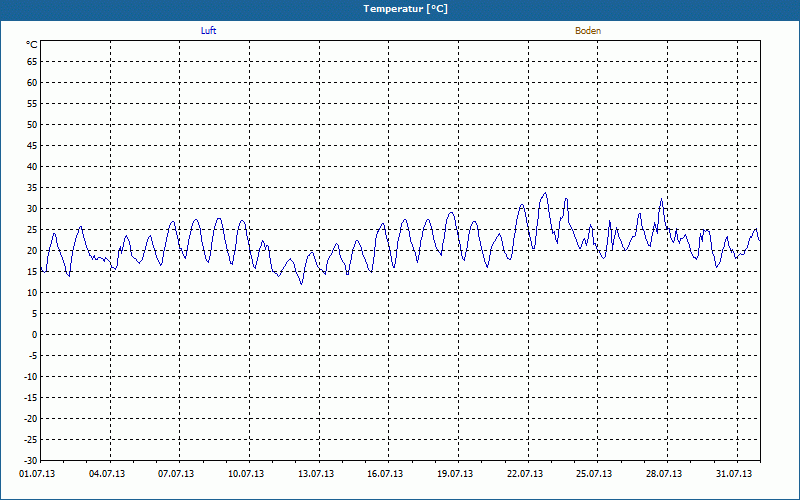Viewport: 800px width, 500px height.
Task: Select the 31.07.13 date axis label
Action: [x=734, y=474]
